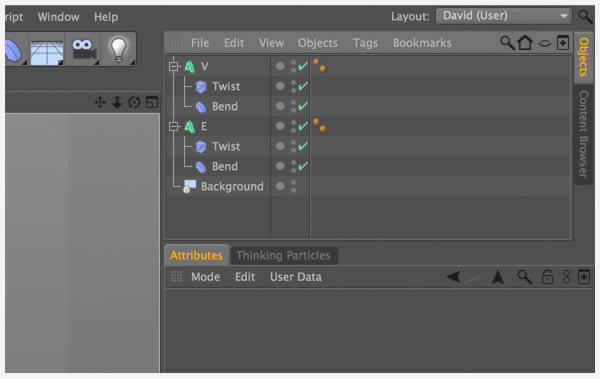Toggle the enable checkmark on the E object
The width and height of the screenshot is (600, 379).
[303, 126]
